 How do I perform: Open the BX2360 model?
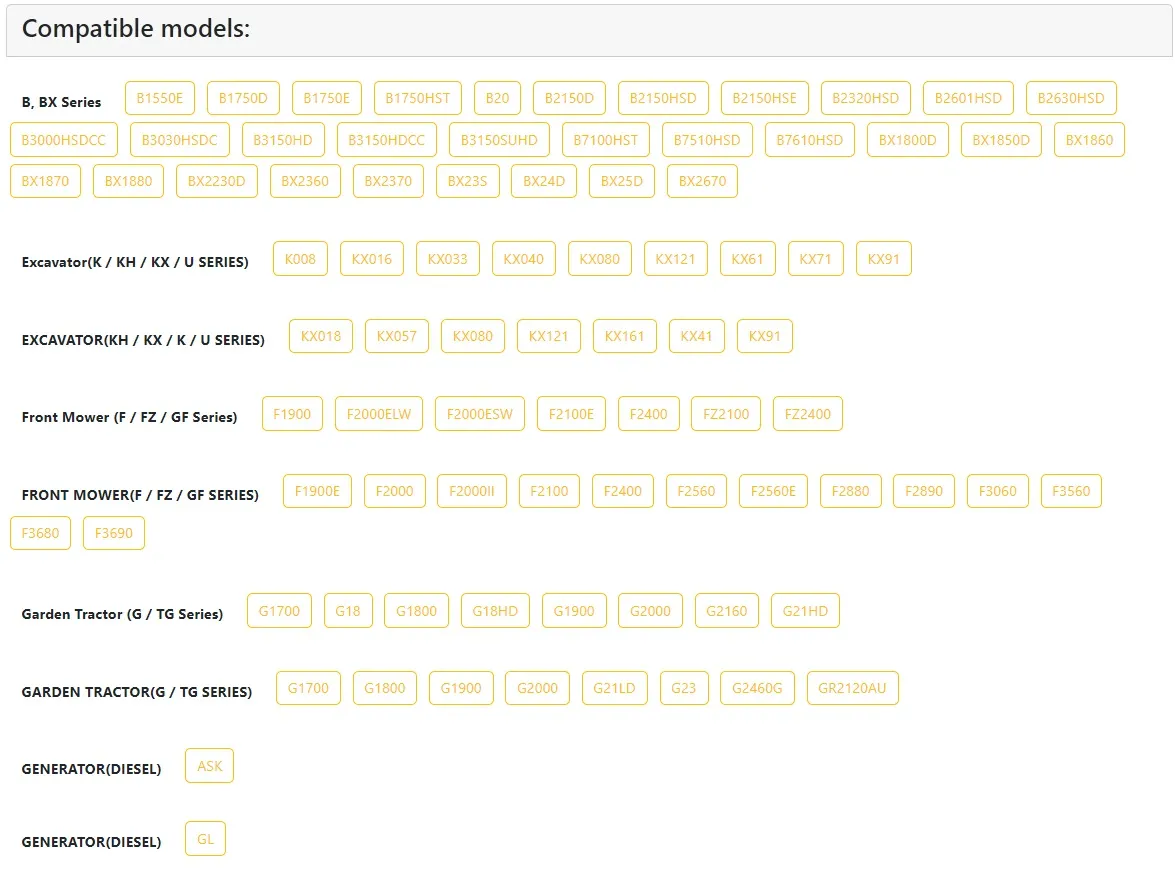tap(305, 181)
